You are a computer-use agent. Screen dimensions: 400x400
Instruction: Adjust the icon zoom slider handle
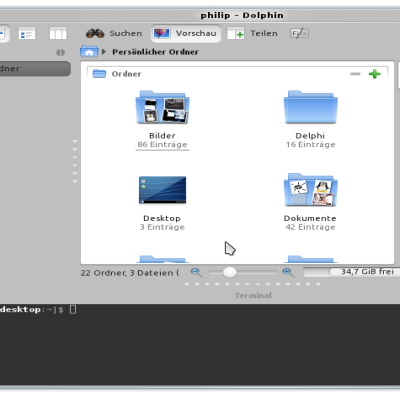(229, 272)
